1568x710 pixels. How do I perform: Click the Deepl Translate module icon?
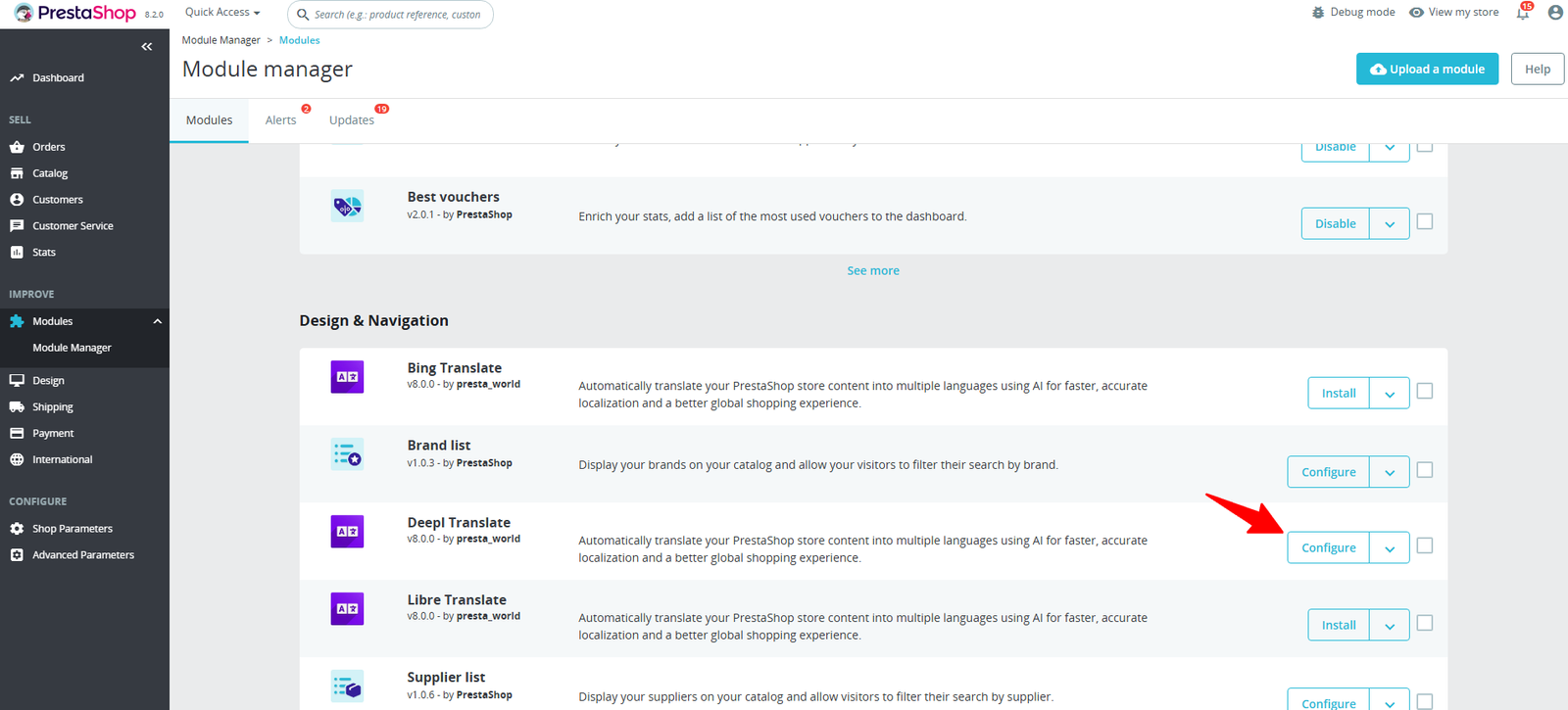(x=347, y=531)
